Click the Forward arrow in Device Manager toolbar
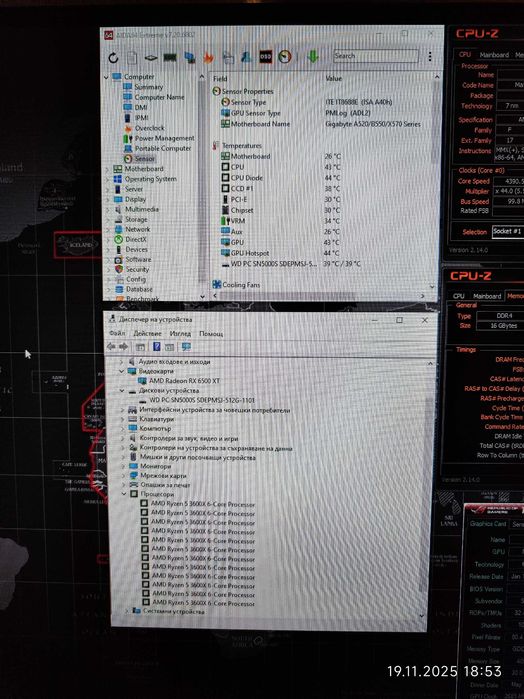 [123, 346]
